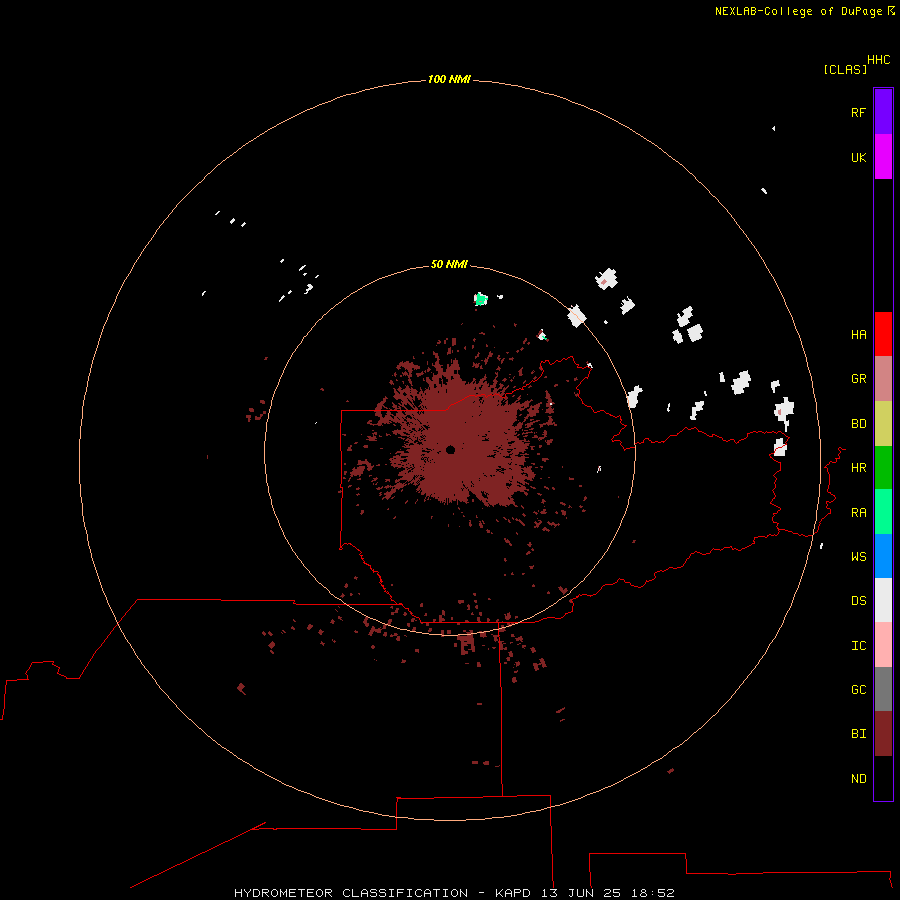Click the "13 JUN 25" date in the caption
The width and height of the screenshot is (900, 900).
581,893
